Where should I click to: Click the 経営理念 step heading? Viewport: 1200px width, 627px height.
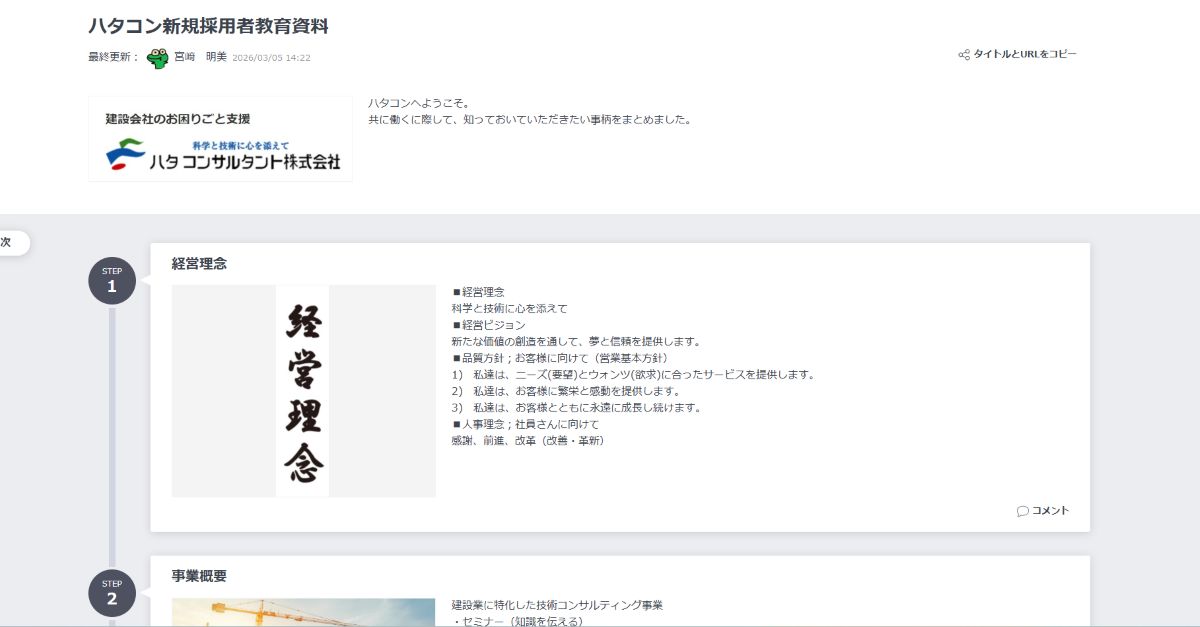coord(199,264)
